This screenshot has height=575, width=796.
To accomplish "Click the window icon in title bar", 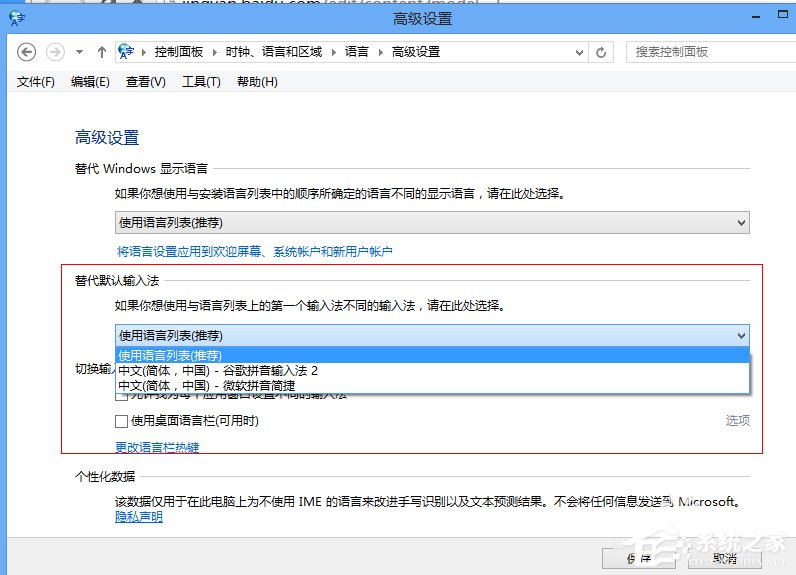I will tap(17, 17).
